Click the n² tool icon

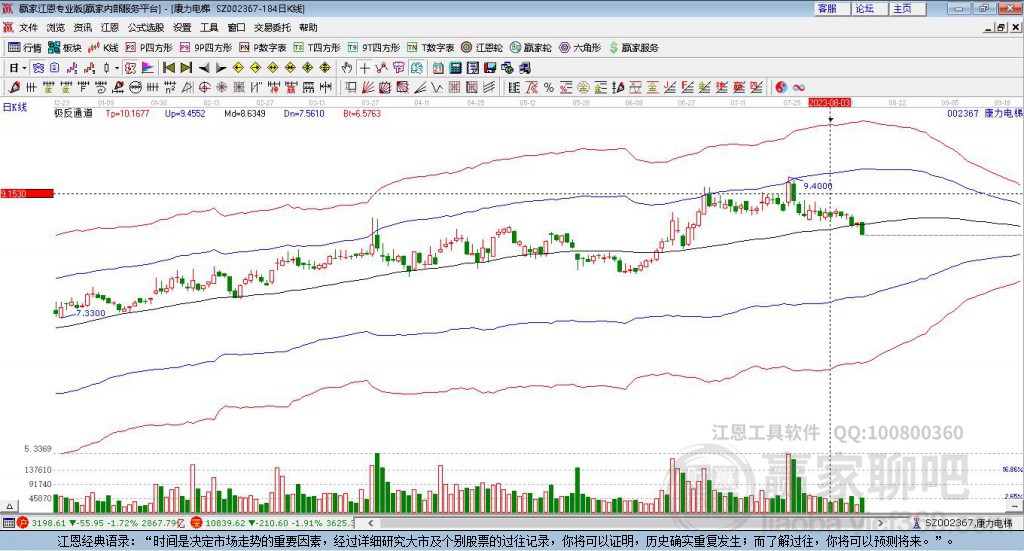pyautogui.click(x=170, y=87)
